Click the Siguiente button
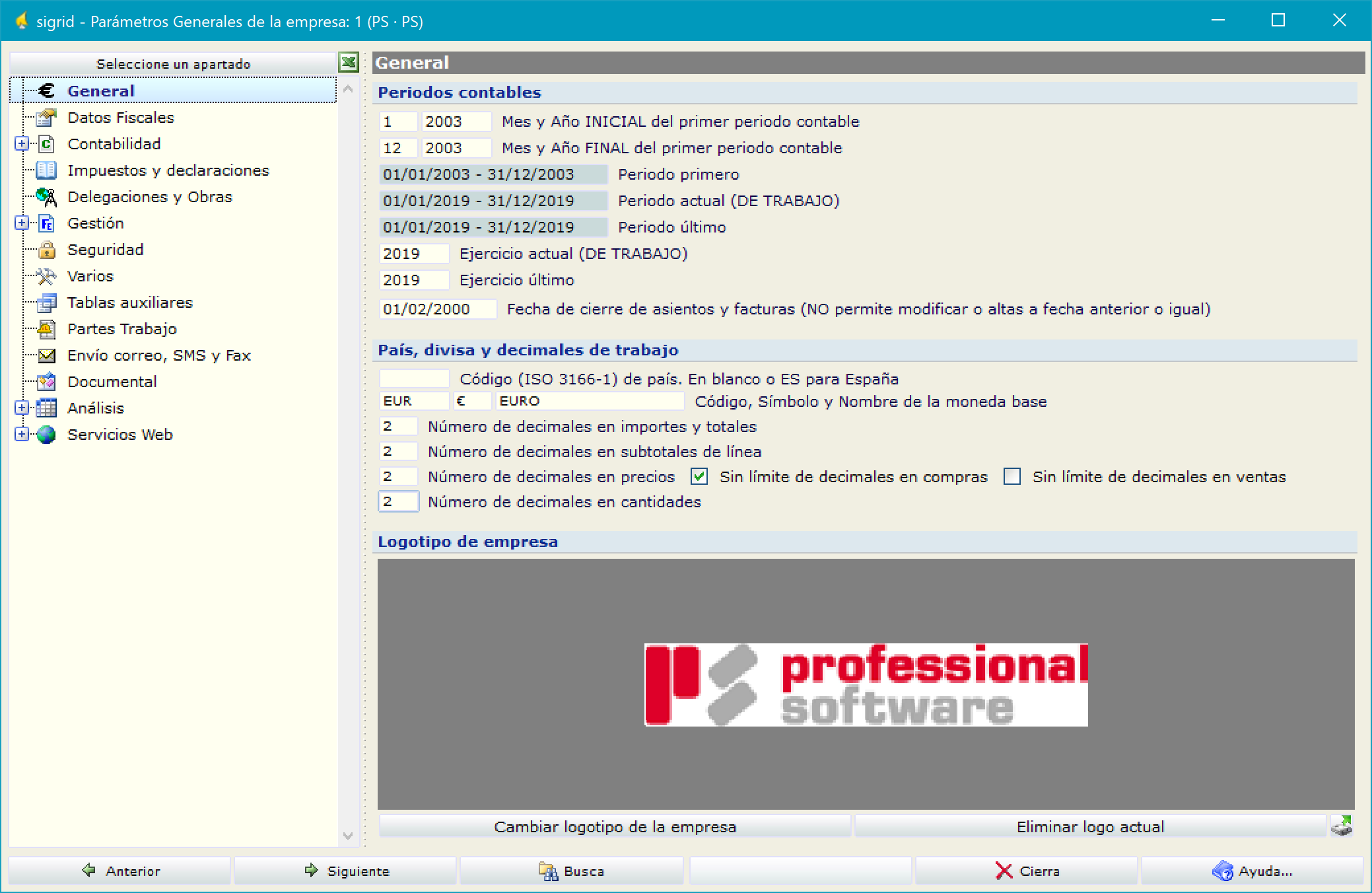The height and width of the screenshot is (893, 1372). pos(345,871)
